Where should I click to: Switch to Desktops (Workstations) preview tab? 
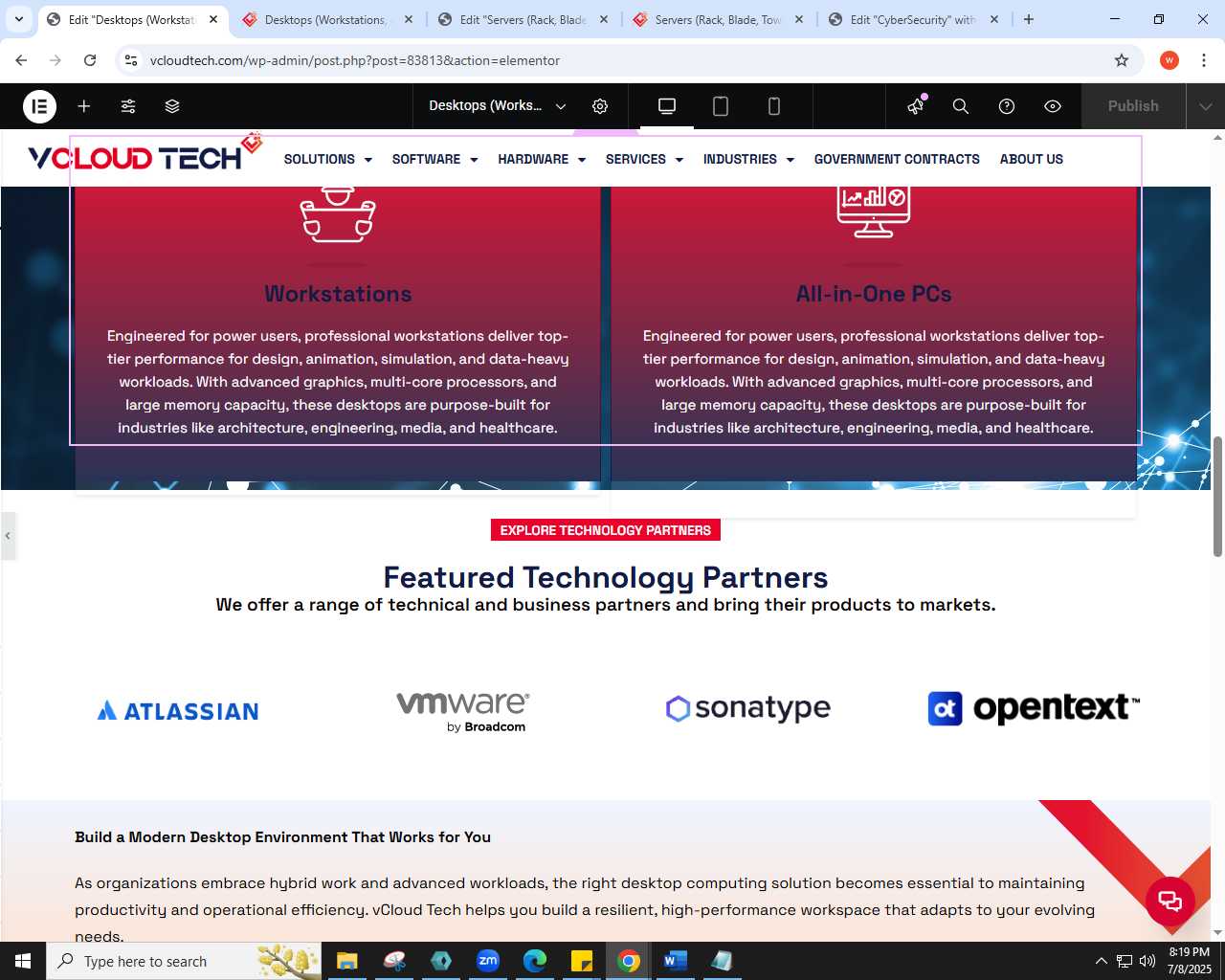pos(325,19)
